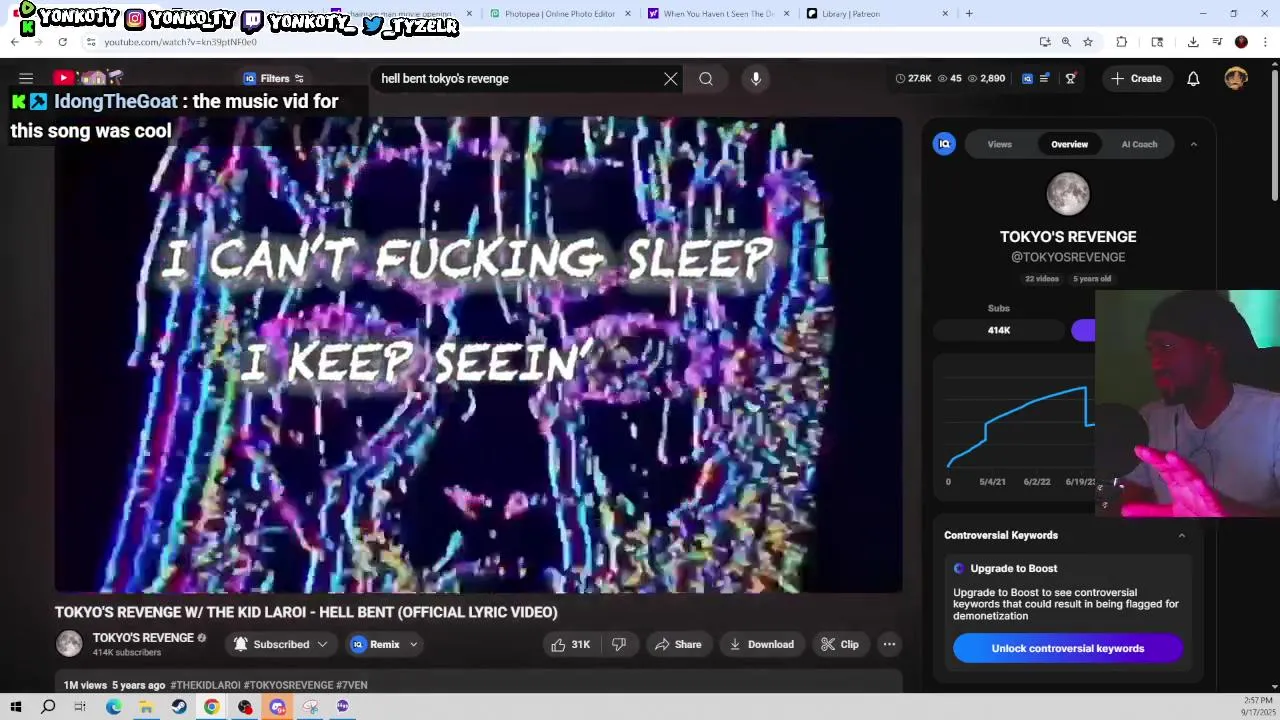Like the video with the 31K thumbs up
This screenshot has width=1280, height=720.
coord(570,644)
